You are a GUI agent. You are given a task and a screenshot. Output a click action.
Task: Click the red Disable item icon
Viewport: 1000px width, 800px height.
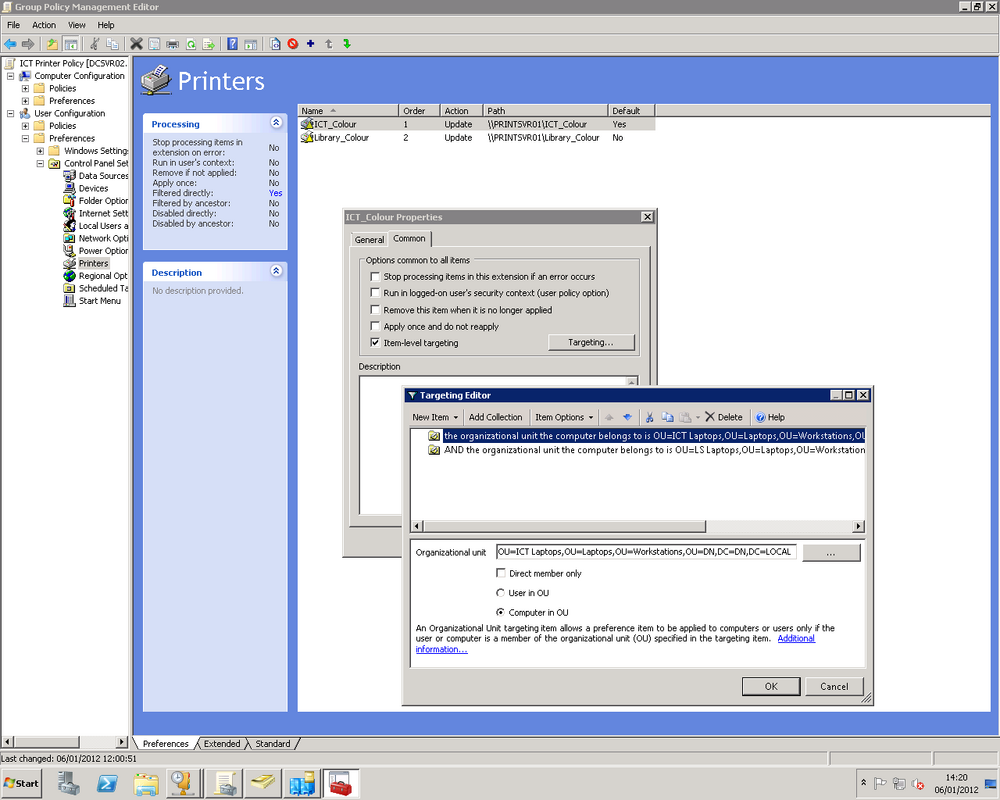[x=293, y=44]
